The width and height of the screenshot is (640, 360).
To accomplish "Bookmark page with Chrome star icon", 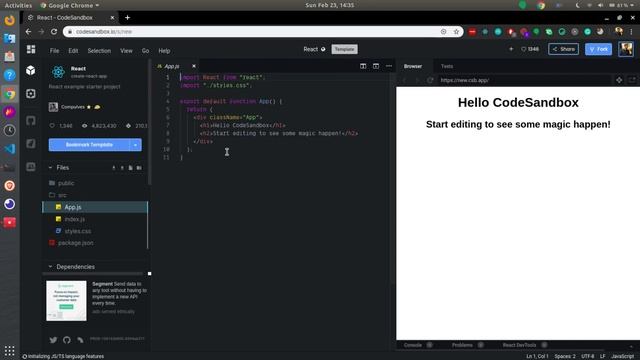I will 456,31.
